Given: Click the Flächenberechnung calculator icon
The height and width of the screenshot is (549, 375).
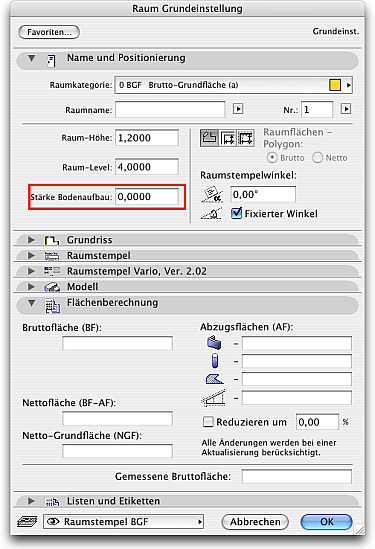Looking at the screenshot, I should click(x=52, y=306).
